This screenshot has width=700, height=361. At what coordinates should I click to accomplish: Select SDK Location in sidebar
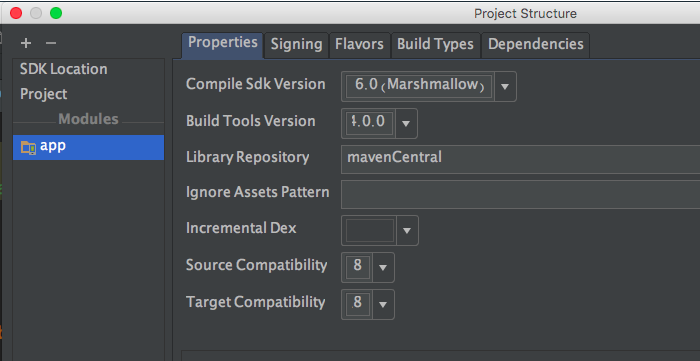(63, 69)
